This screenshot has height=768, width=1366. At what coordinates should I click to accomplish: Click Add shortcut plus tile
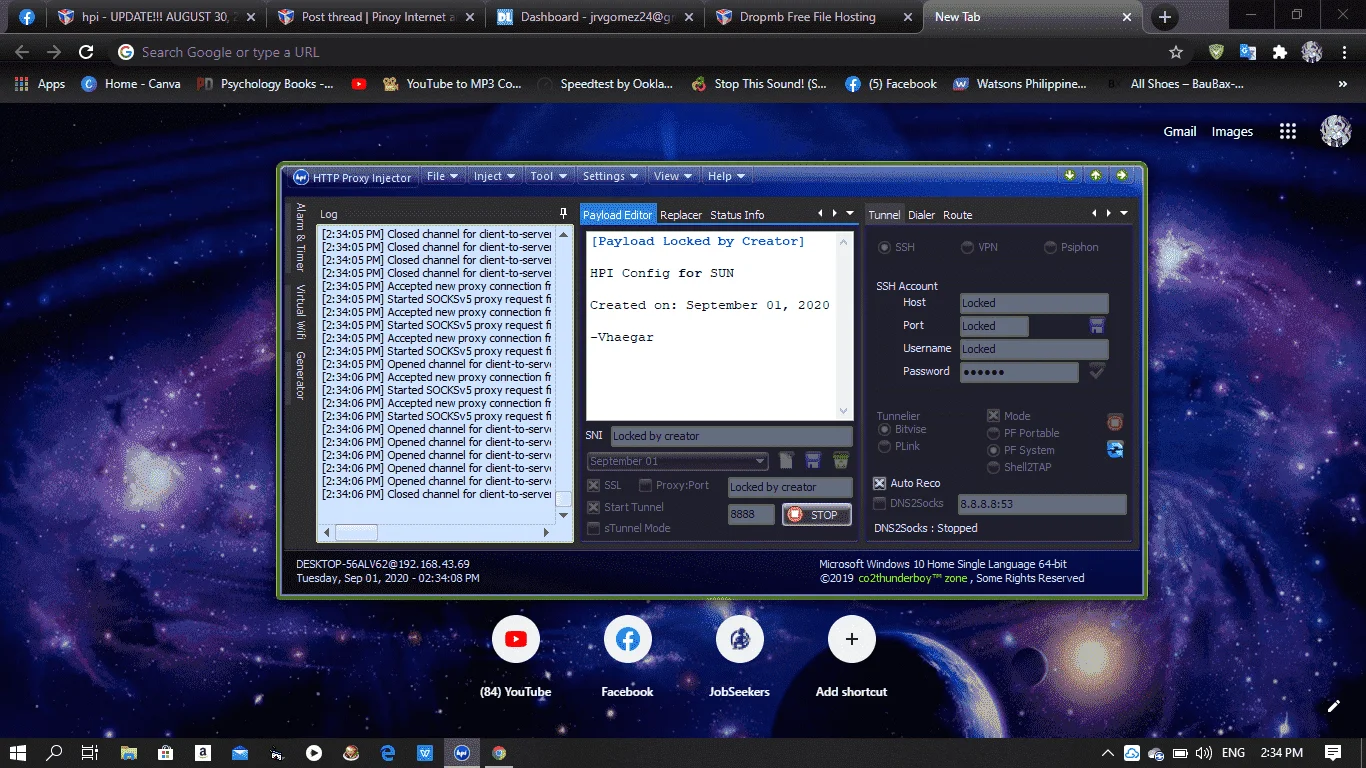(852, 639)
